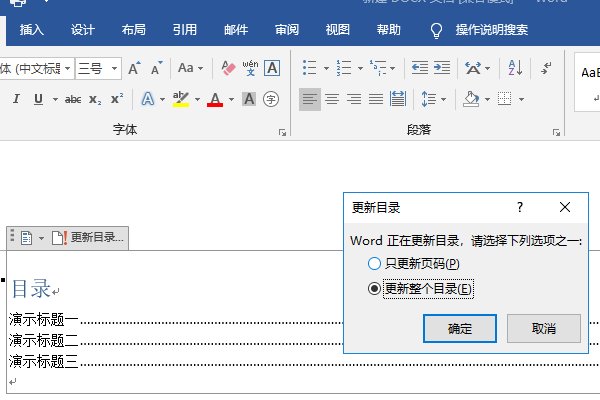Apply numbered list
The image size is (600, 400).
coord(344,68)
